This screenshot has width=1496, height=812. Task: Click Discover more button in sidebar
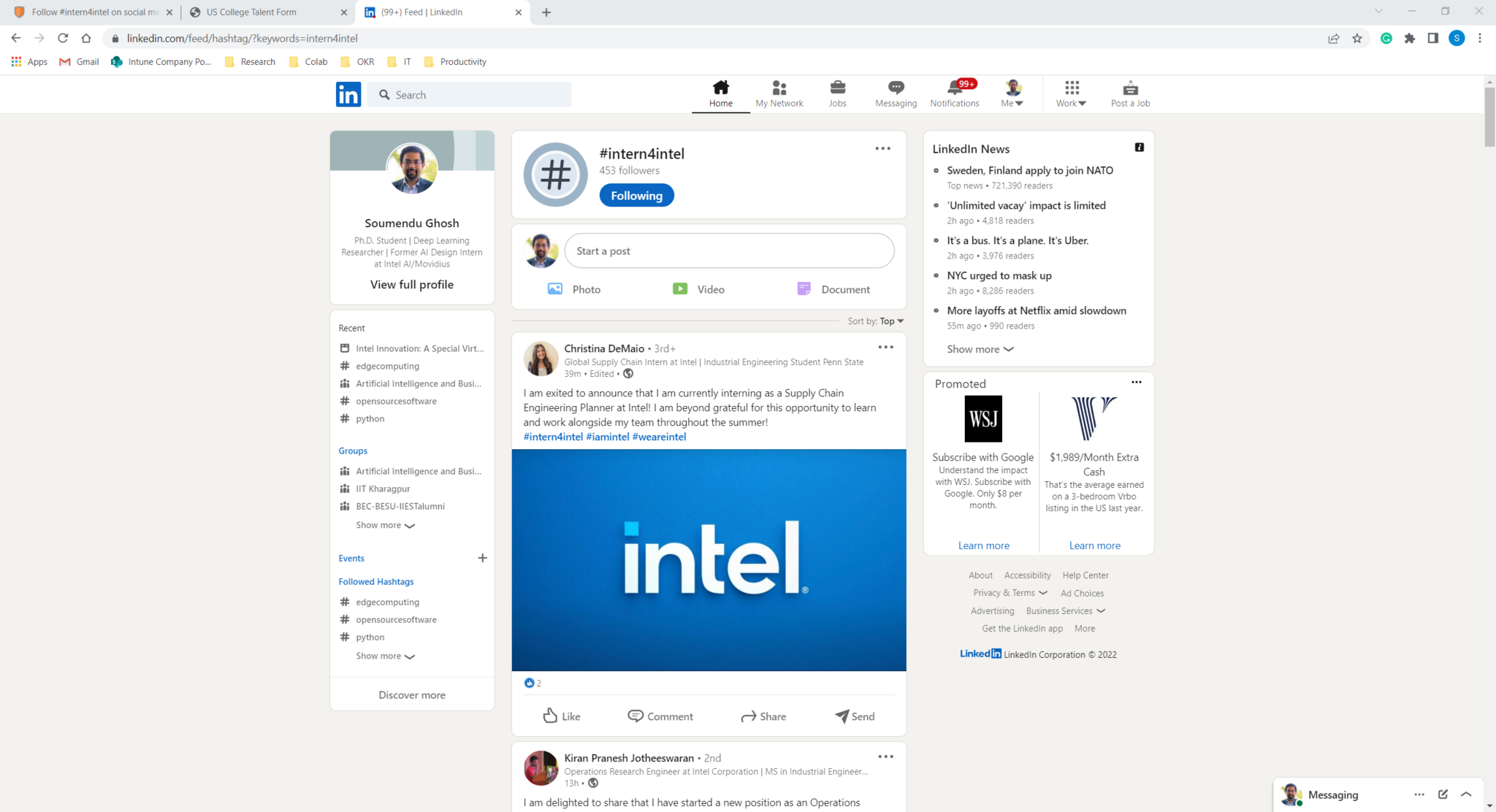pos(411,695)
